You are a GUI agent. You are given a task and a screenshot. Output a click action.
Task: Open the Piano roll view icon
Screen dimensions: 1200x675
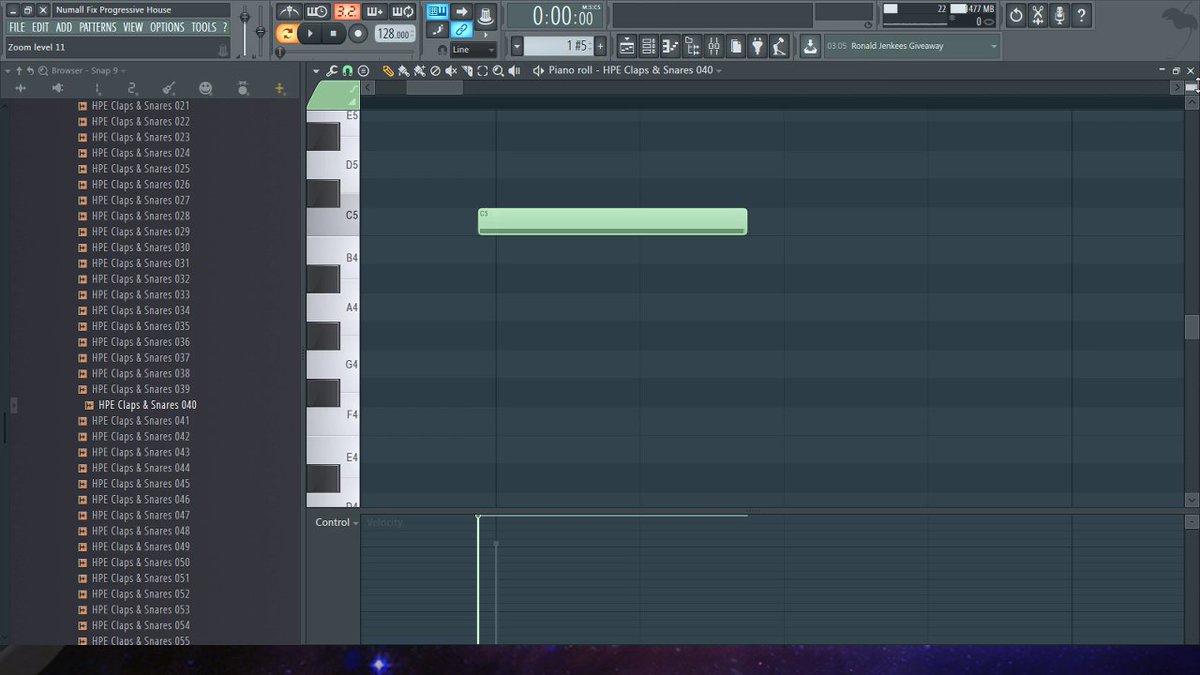click(670, 46)
